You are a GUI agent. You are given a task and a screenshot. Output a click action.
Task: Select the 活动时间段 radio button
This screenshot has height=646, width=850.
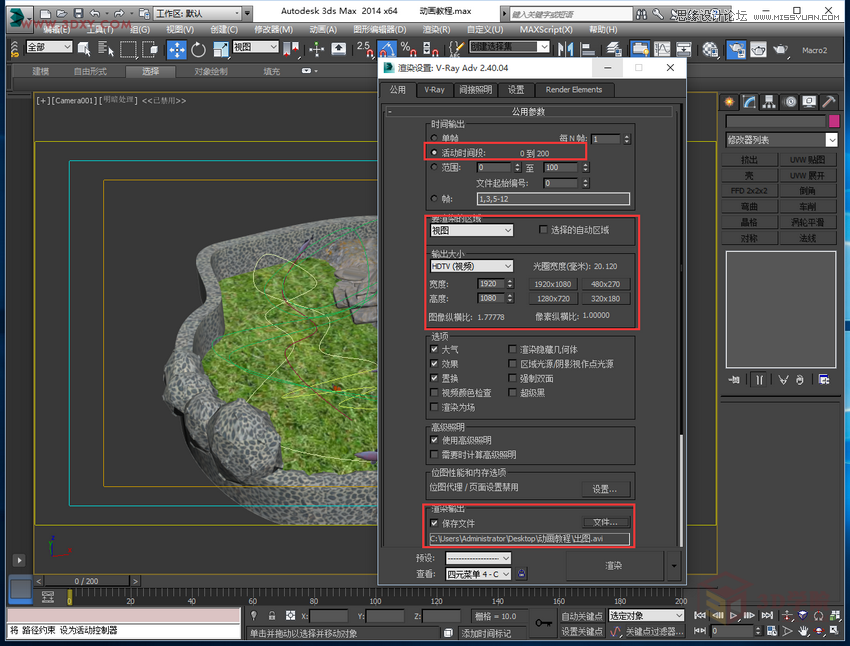click(432, 152)
